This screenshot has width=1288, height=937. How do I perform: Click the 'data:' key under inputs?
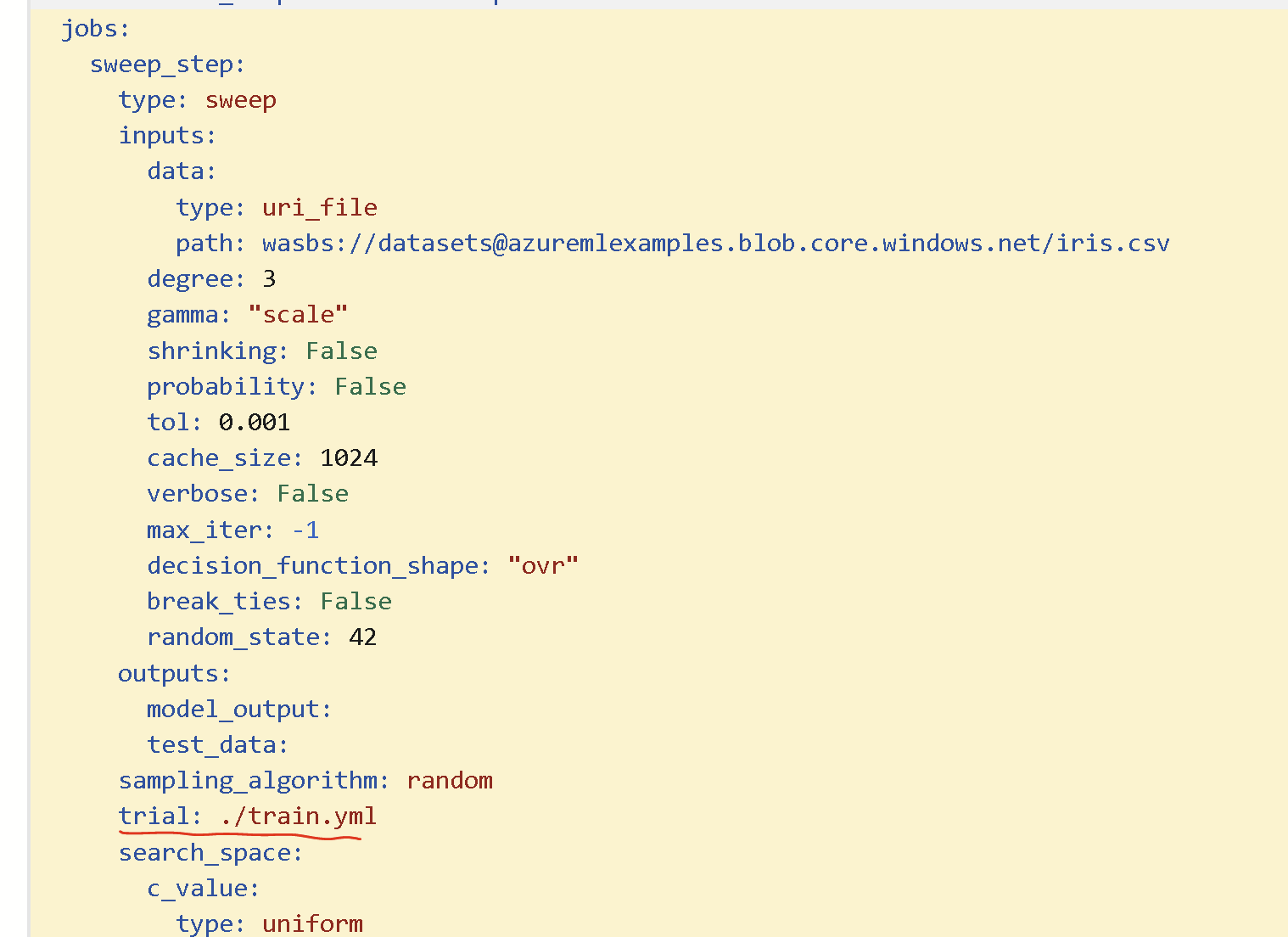[x=182, y=171]
